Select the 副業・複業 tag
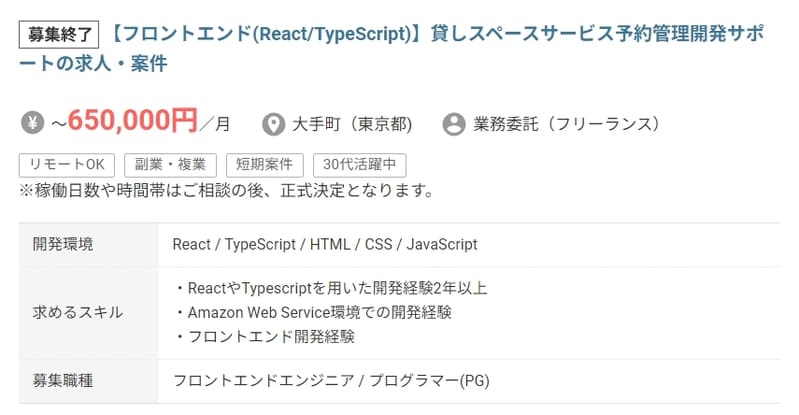 pos(170,165)
